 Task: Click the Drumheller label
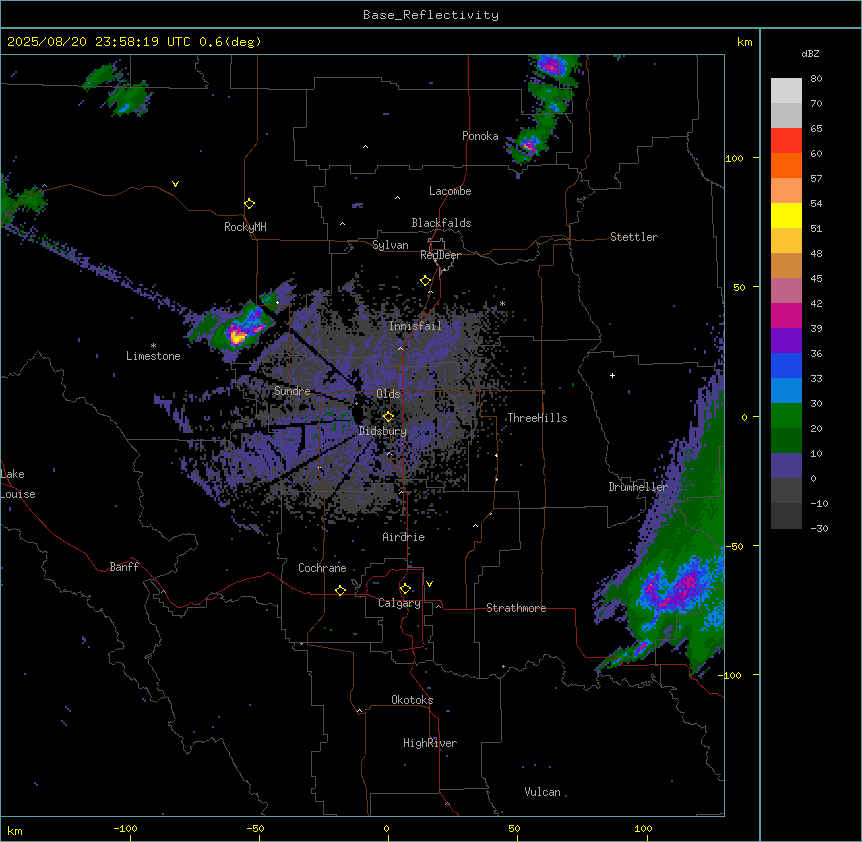(x=638, y=487)
